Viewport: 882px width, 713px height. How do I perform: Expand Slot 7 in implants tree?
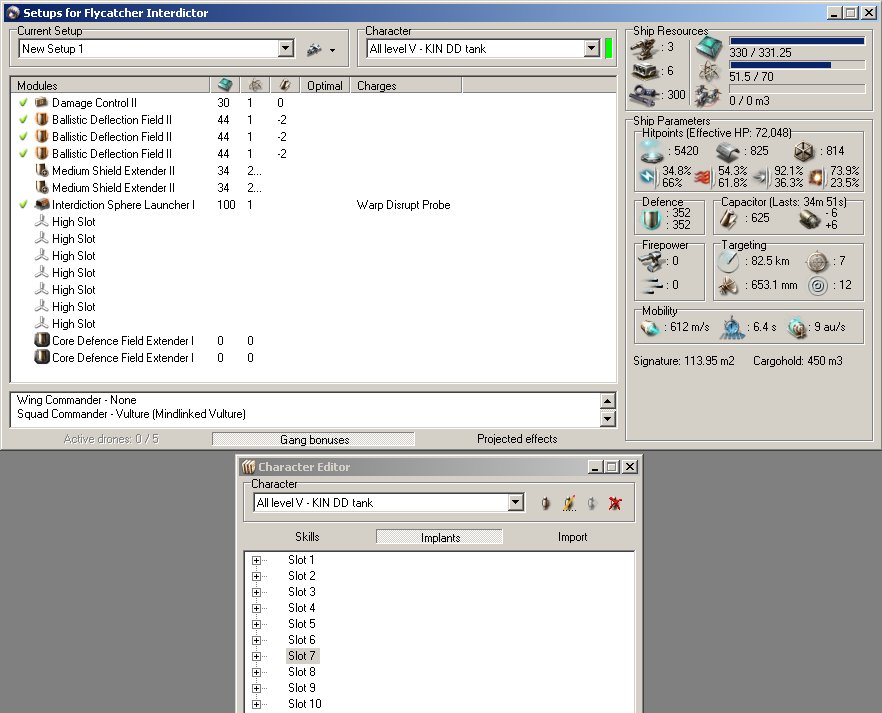point(256,656)
